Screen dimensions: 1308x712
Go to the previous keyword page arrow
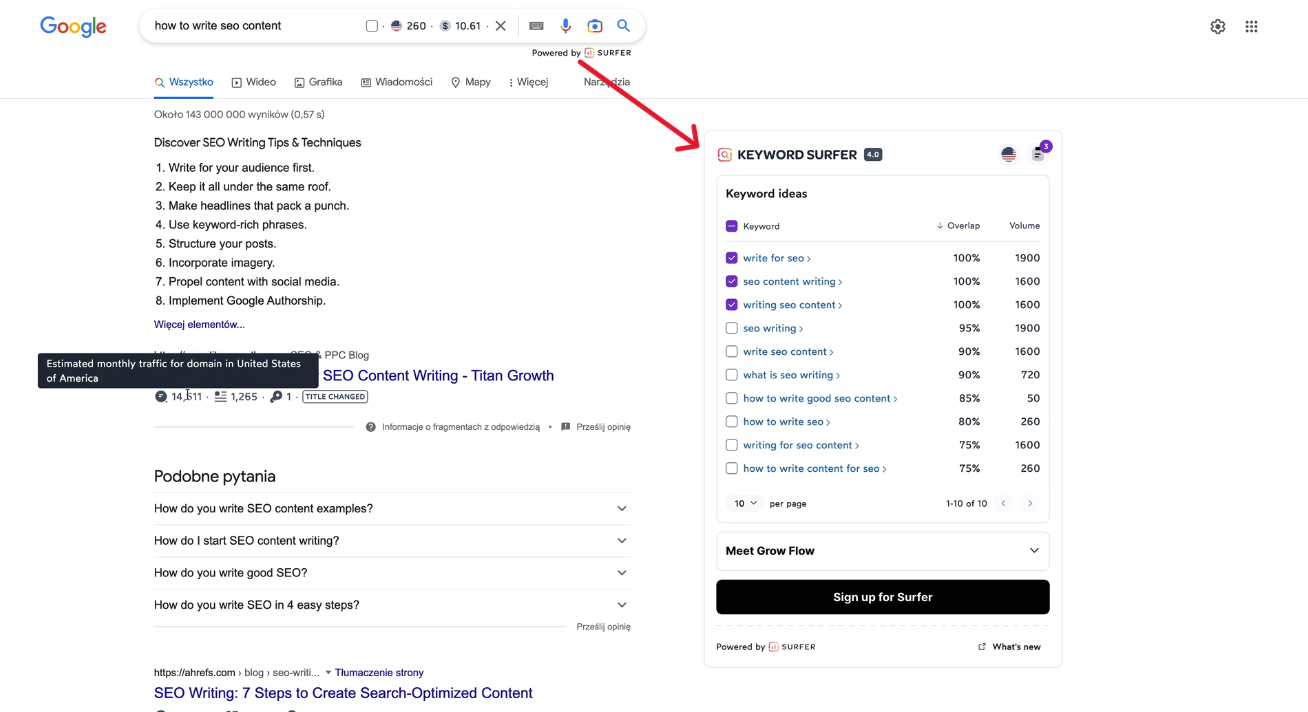(x=1003, y=504)
